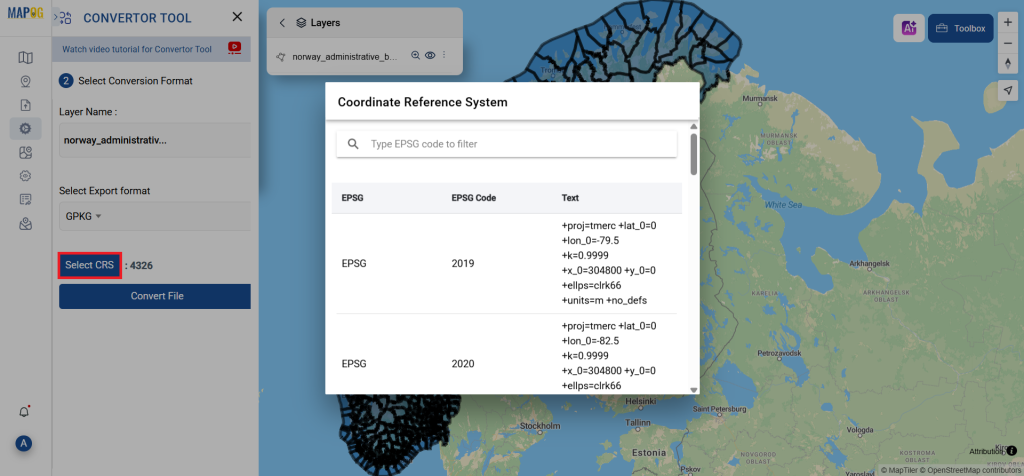Image resolution: width=1024 pixels, height=476 pixels.
Task: Click the YouTube video tutorial icon
Action: [x=235, y=47]
